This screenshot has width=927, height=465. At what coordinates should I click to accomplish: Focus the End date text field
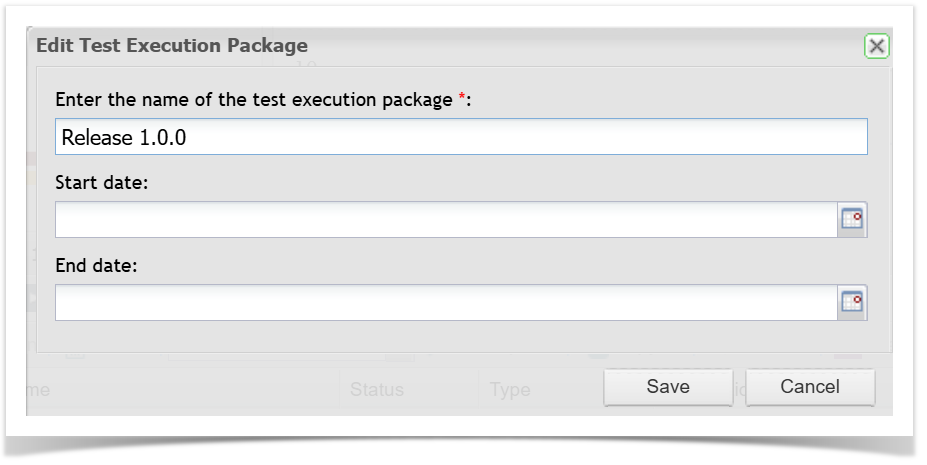tap(445, 303)
